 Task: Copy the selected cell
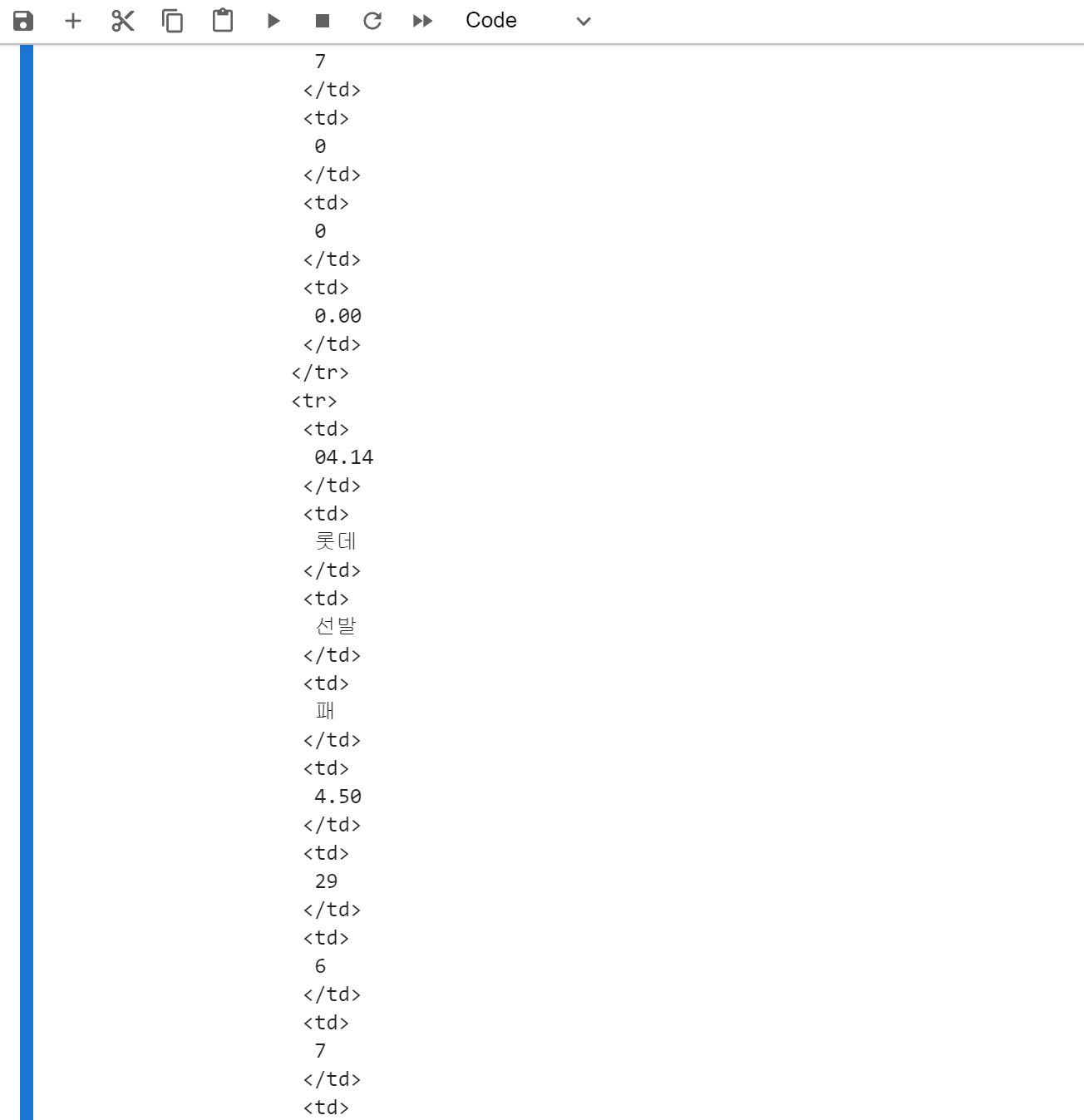coord(173,21)
